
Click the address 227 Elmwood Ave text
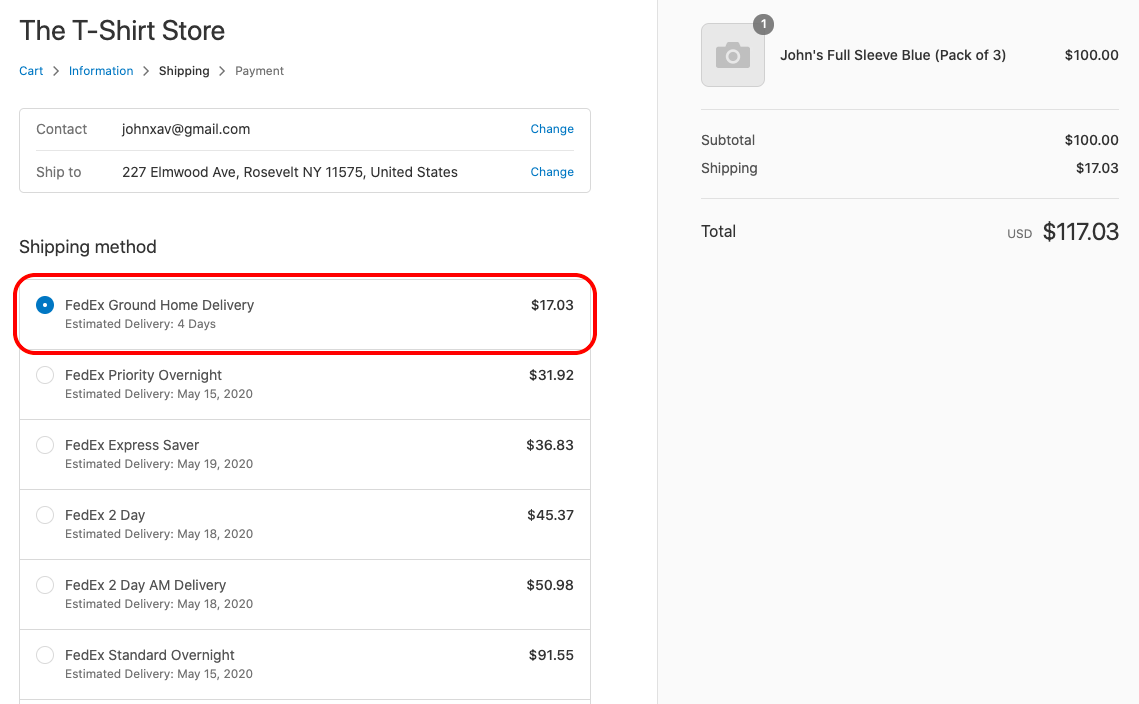pyautogui.click(x=290, y=172)
